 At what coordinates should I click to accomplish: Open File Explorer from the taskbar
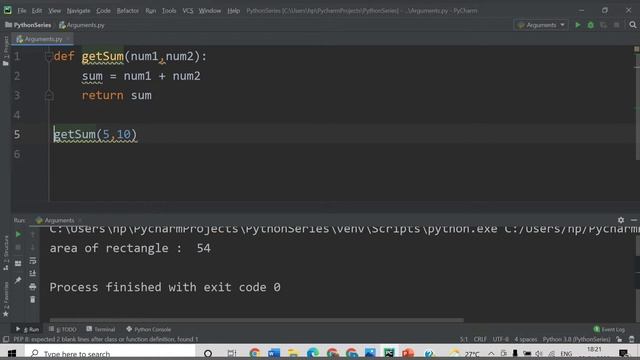pyautogui.click(x=293, y=353)
